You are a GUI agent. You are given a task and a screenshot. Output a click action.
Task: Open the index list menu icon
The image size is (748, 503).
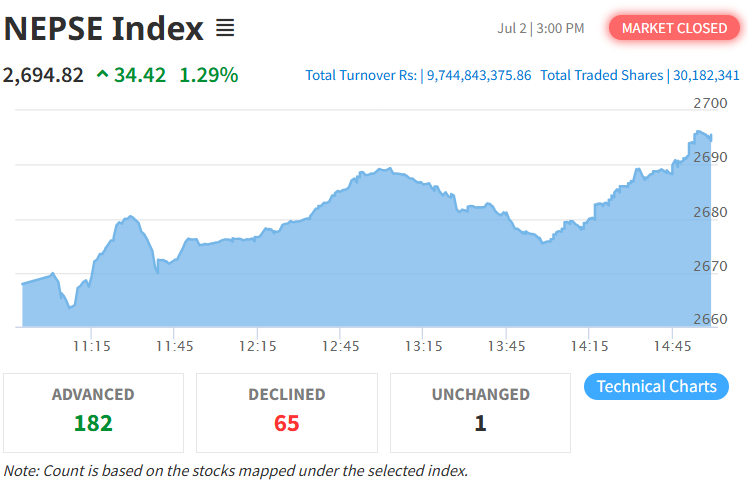point(225,28)
